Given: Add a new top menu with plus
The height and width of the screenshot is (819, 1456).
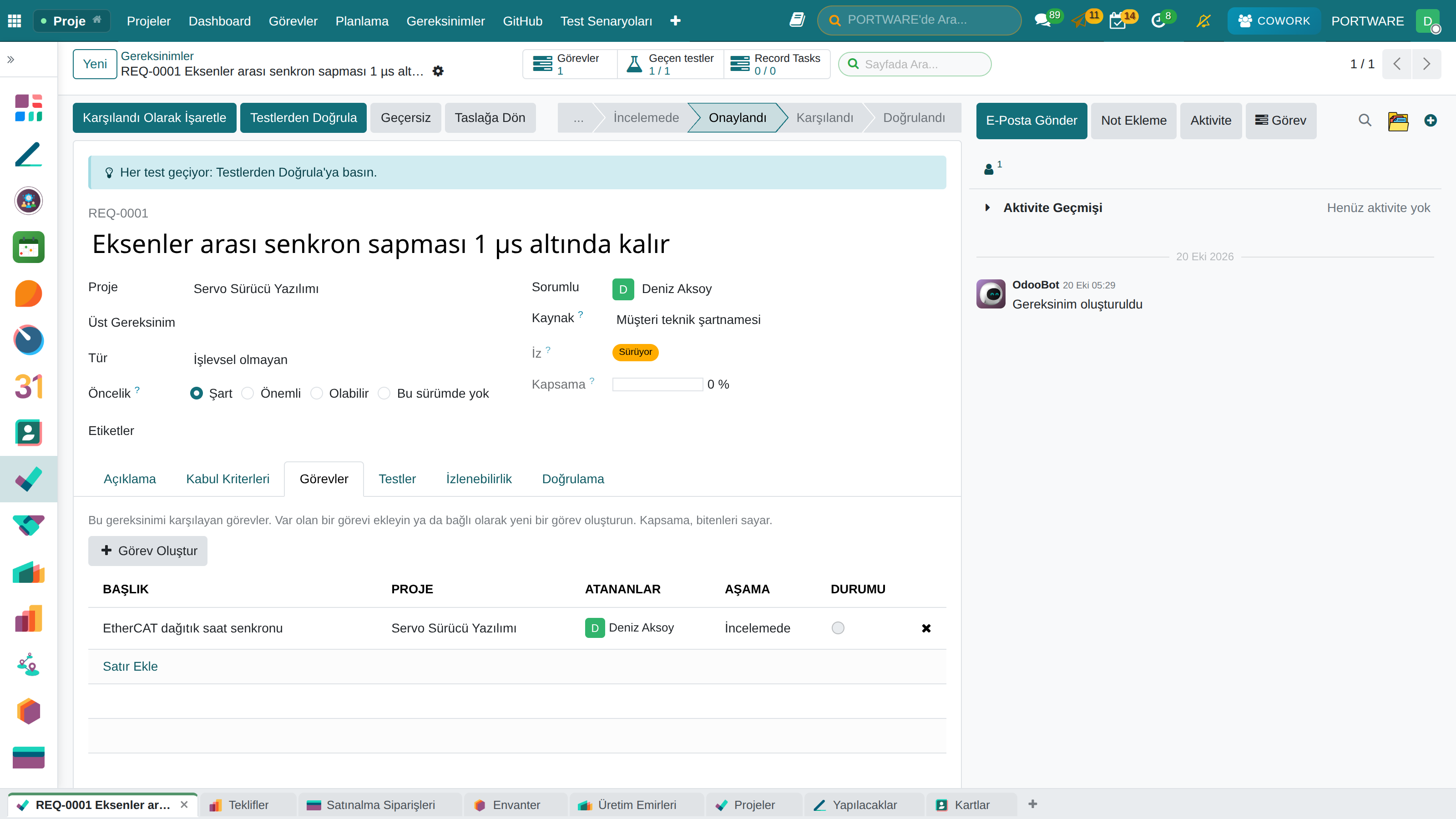Looking at the screenshot, I should click(675, 21).
